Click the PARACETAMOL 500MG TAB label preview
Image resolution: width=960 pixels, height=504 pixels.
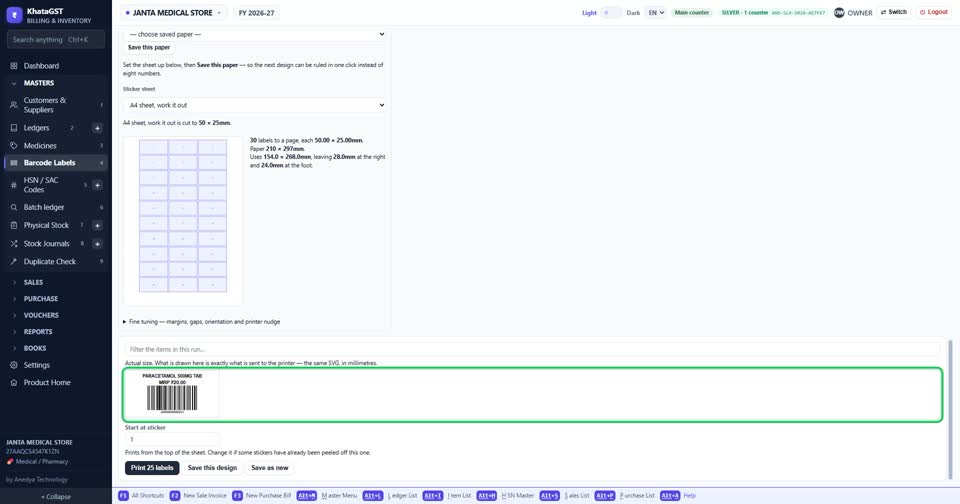click(x=172, y=394)
